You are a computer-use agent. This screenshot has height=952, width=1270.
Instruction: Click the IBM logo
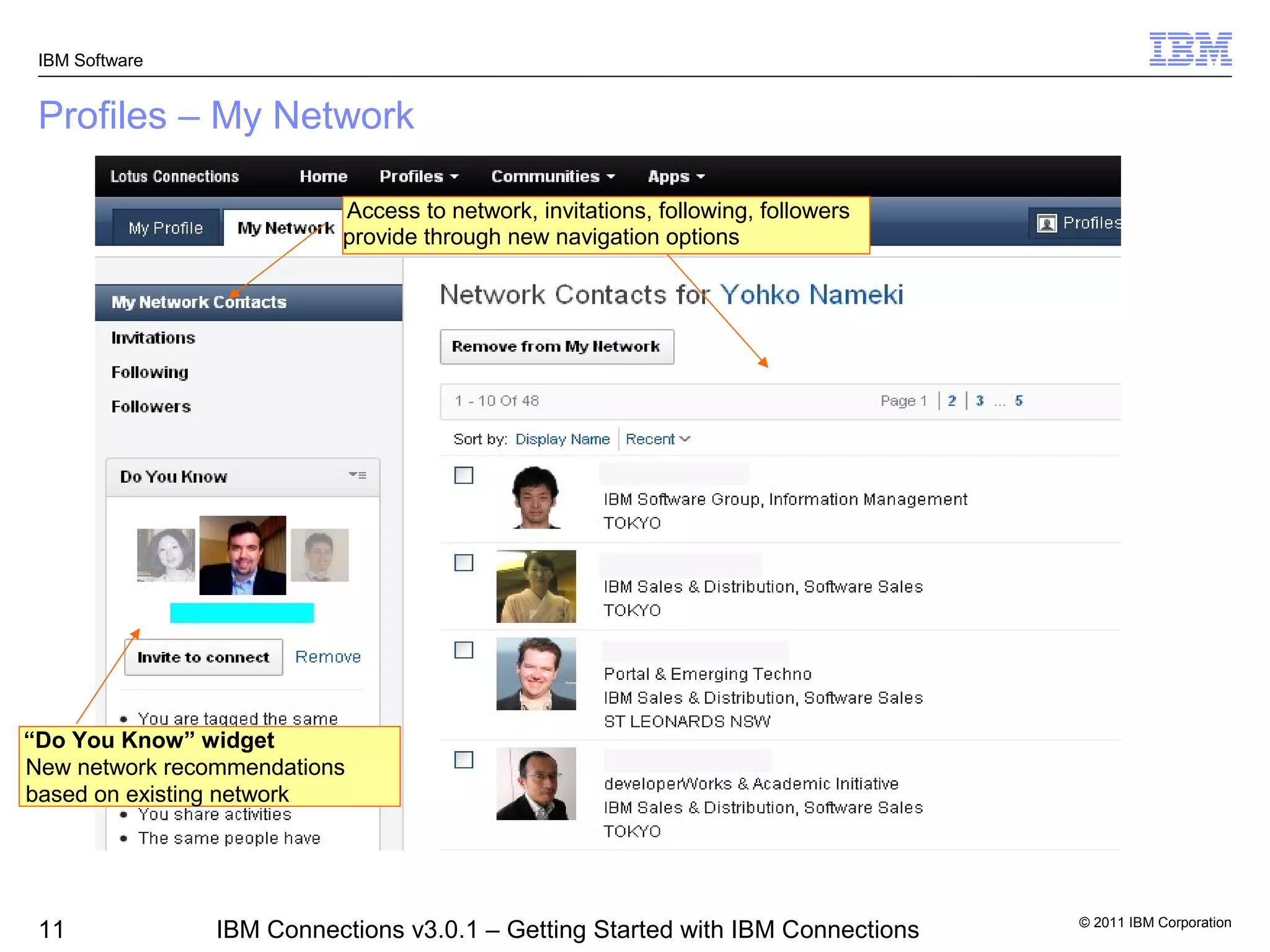1190,48
